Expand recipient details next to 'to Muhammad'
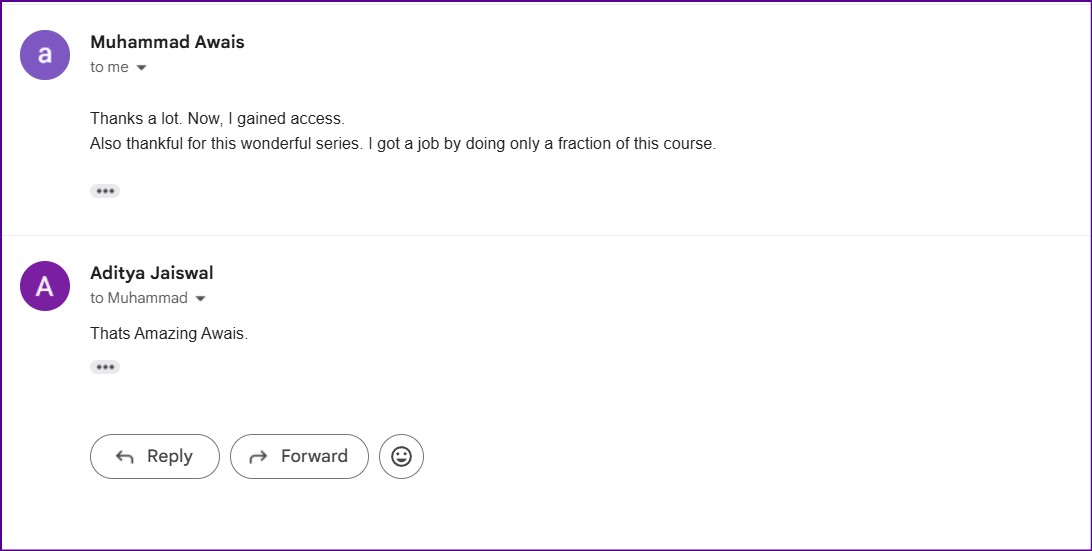1092x551 pixels. point(200,299)
